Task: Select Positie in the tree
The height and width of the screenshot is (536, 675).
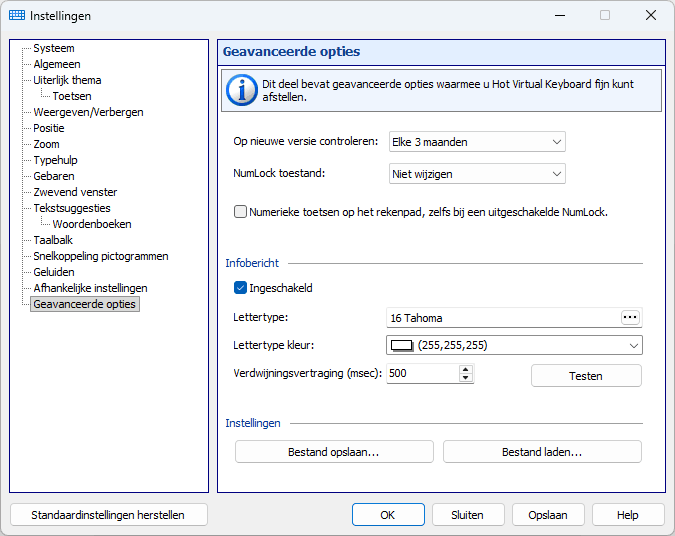Action: pos(49,128)
